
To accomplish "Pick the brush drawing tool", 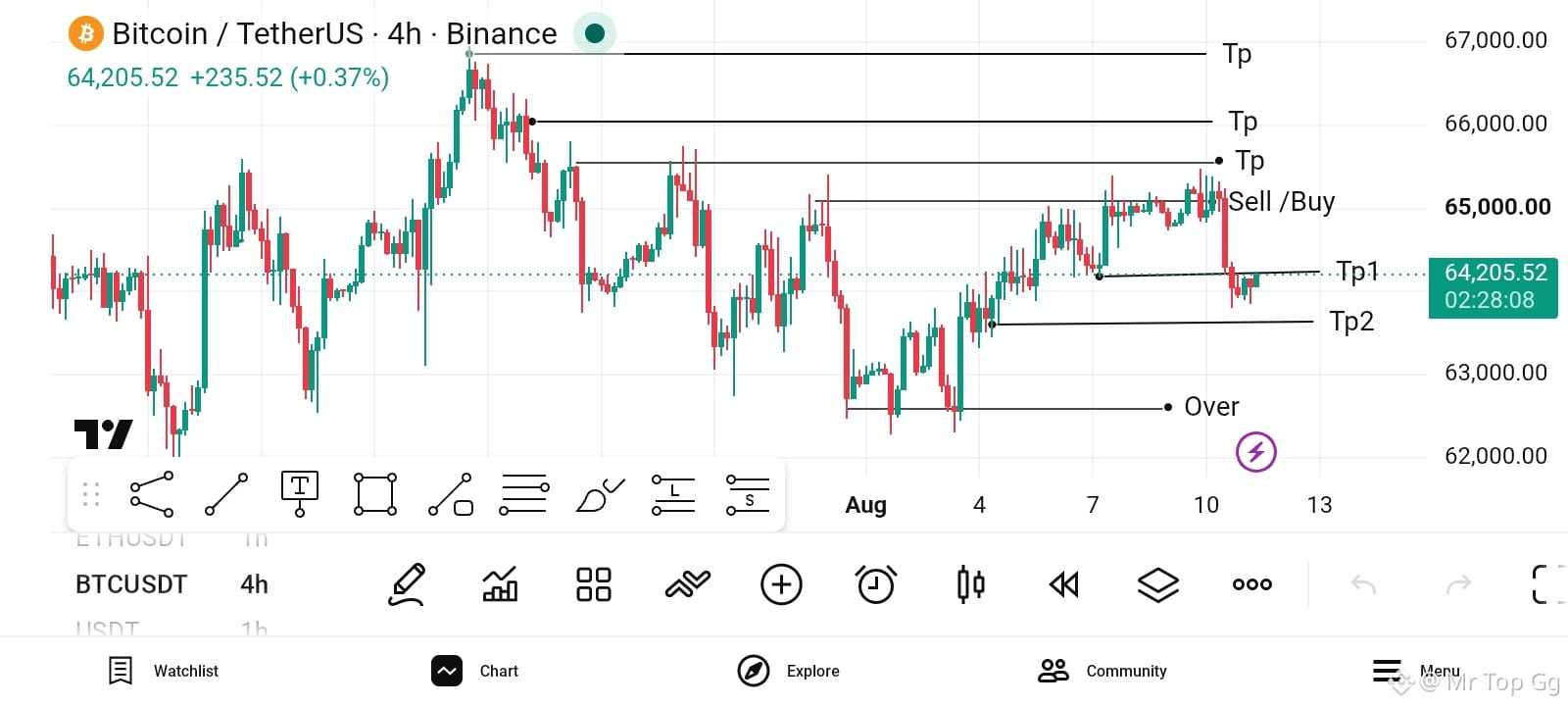I will (600, 494).
